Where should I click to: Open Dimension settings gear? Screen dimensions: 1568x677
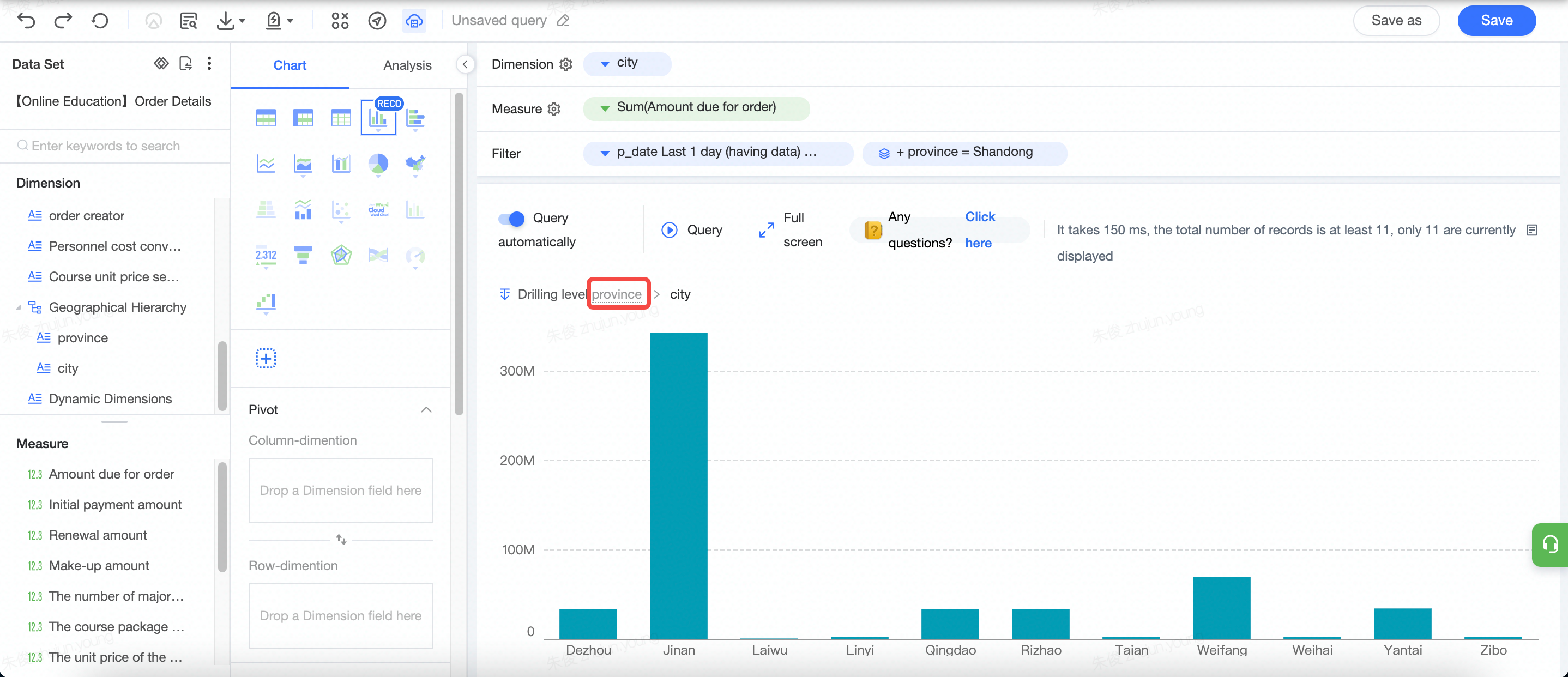(566, 64)
